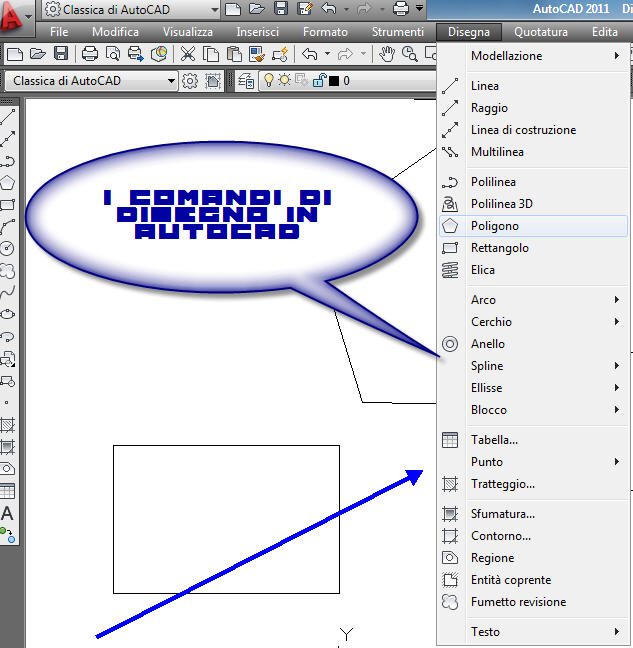The image size is (633, 648).
Task: Choose Elica menu entry
Action: (x=534, y=269)
